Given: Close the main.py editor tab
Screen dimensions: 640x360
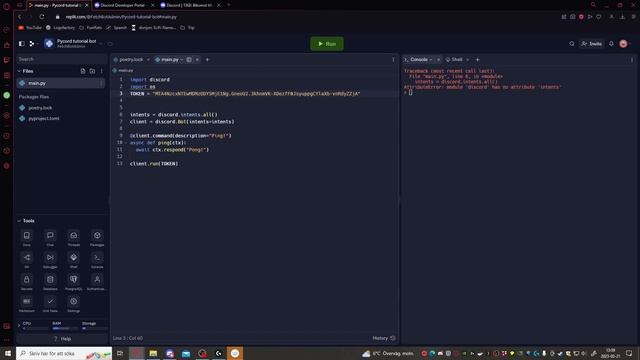Looking at the screenshot, I should coord(197,60).
